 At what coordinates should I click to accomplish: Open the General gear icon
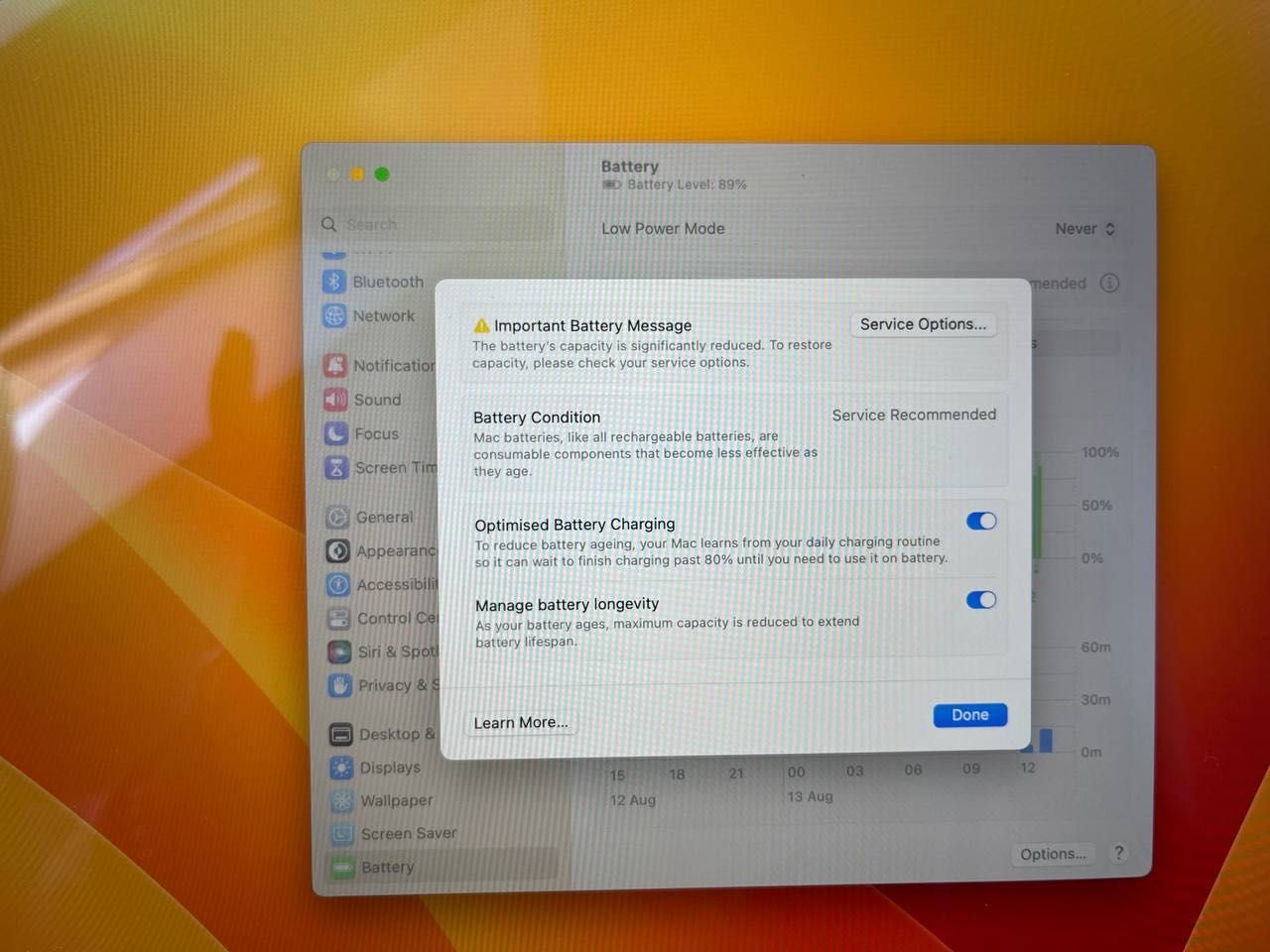pos(338,517)
